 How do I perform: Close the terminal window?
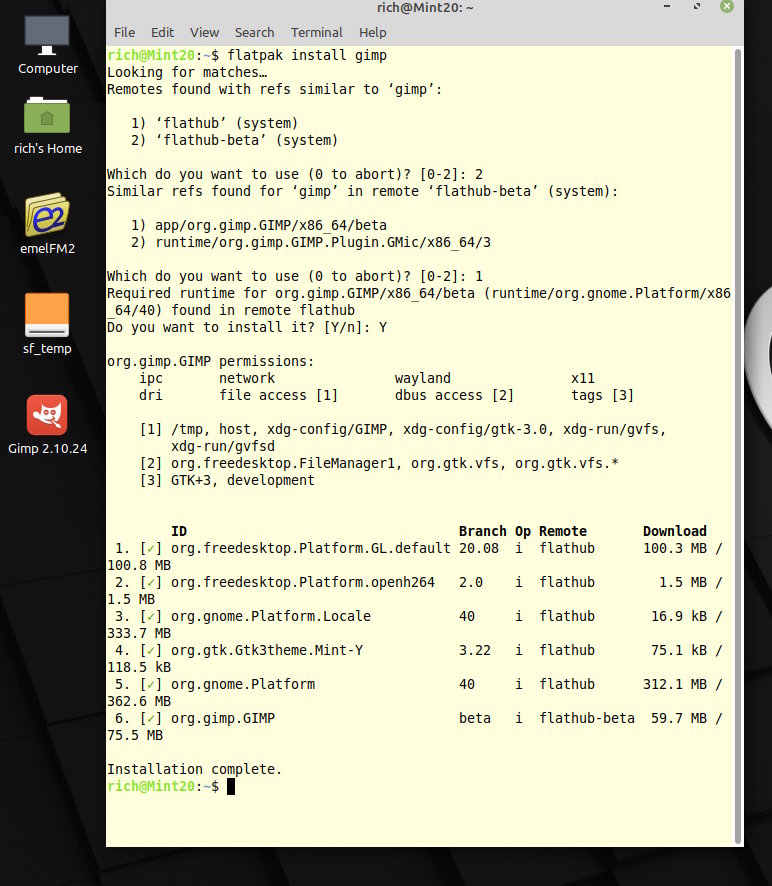point(727,7)
